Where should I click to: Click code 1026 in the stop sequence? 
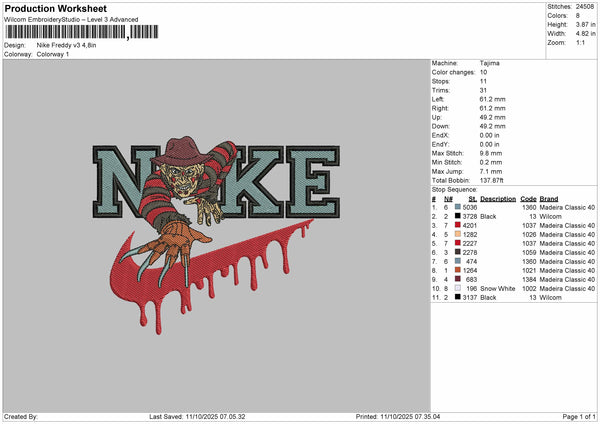(x=529, y=234)
